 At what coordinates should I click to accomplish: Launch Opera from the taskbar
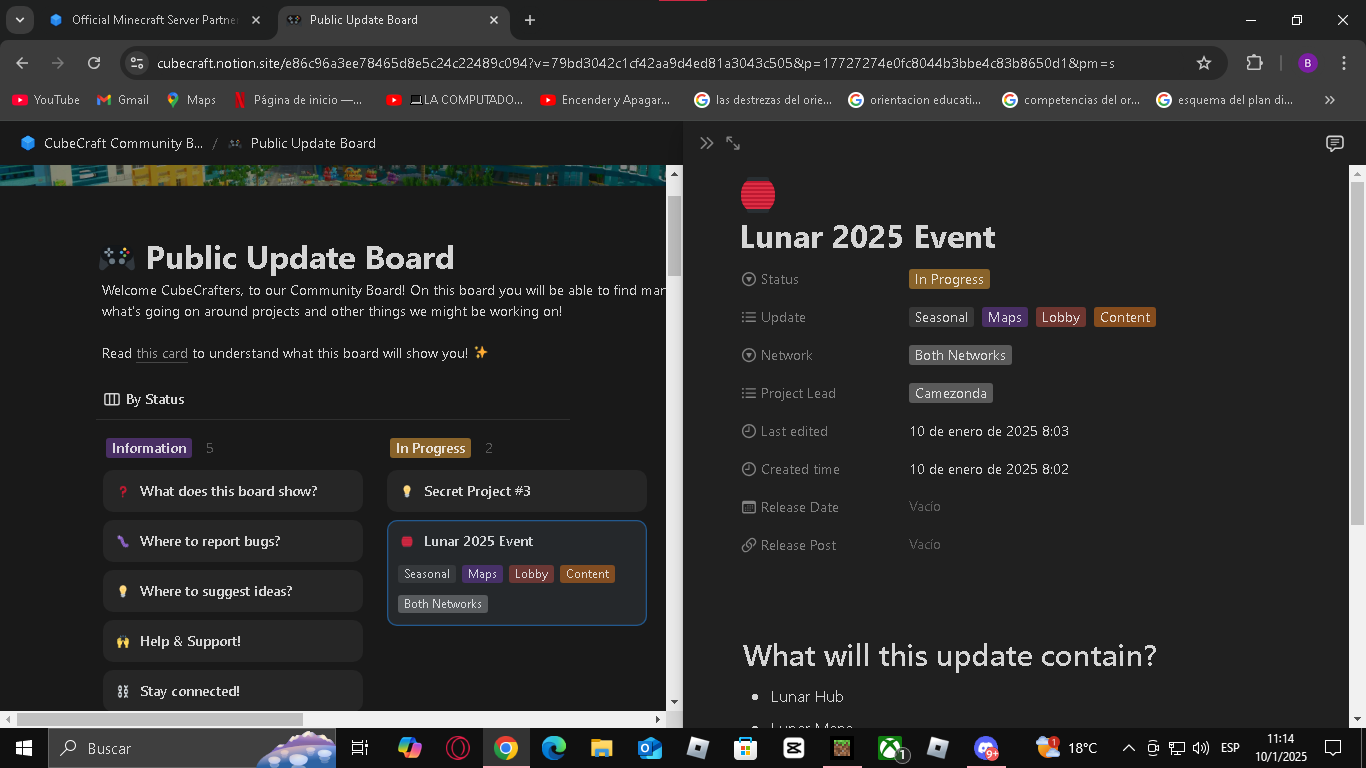pyautogui.click(x=458, y=748)
